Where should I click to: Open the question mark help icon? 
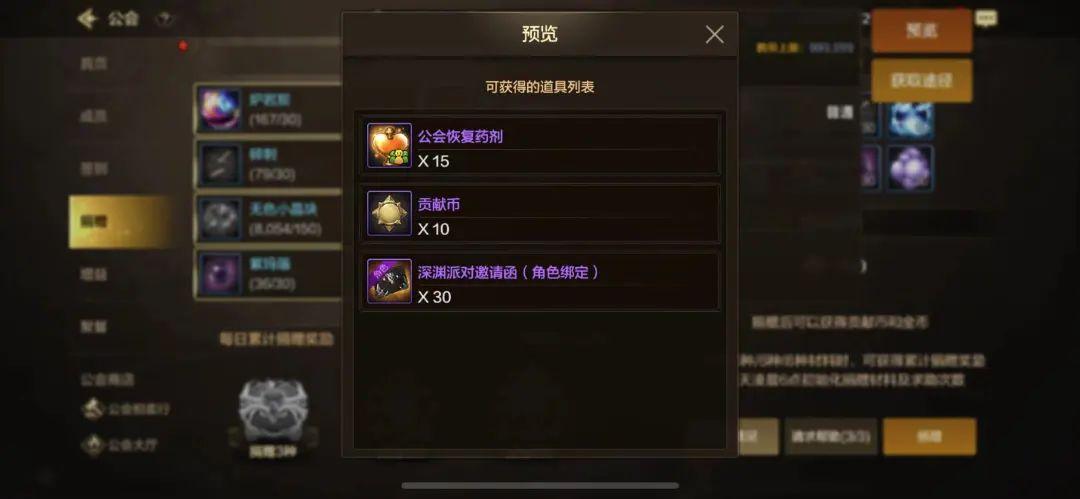[x=165, y=19]
